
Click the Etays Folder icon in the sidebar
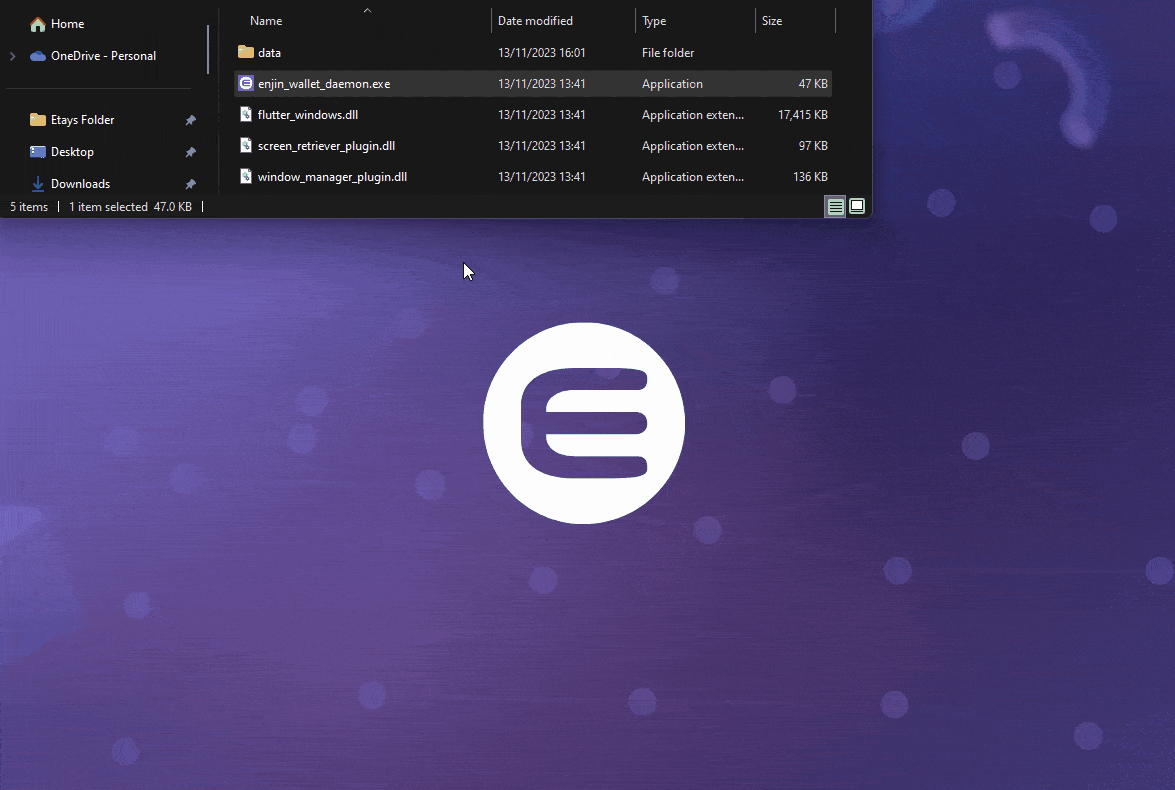(37, 119)
